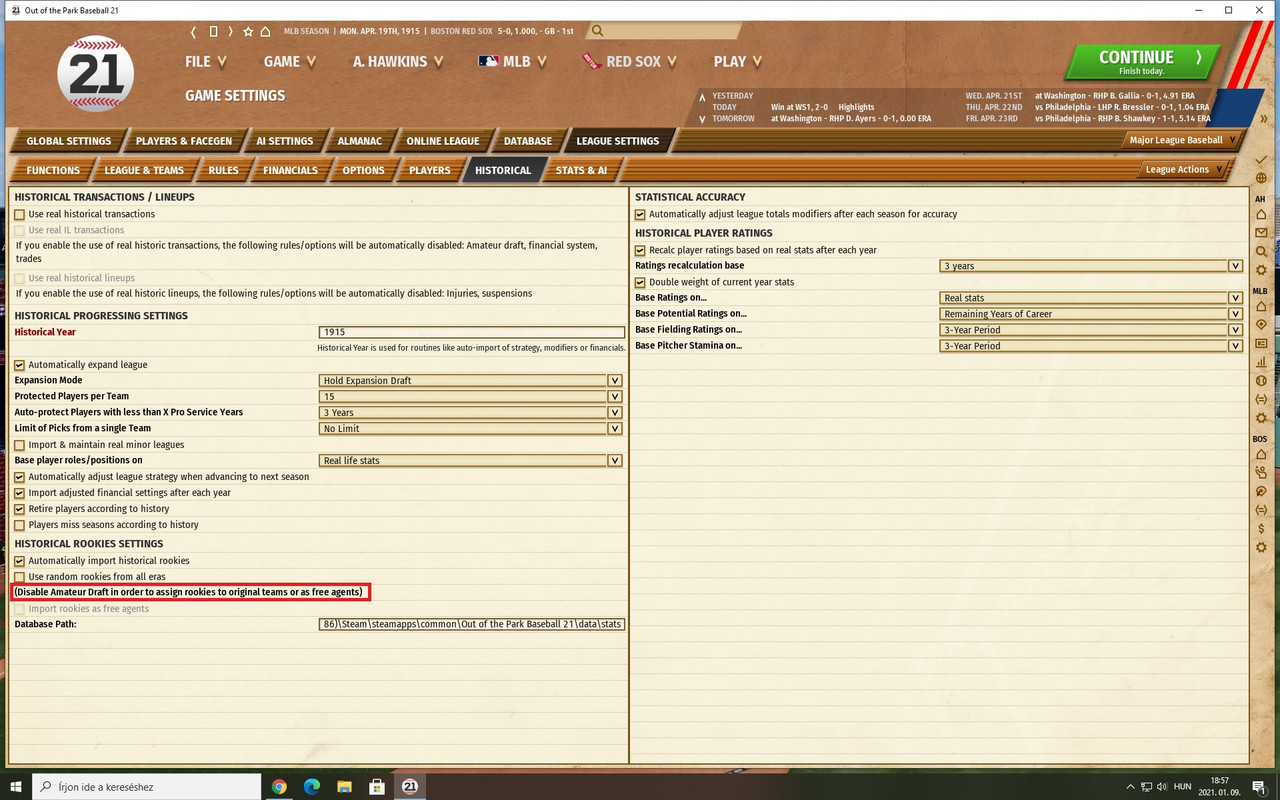Open the Expansion Mode dropdown
Viewport: 1280px width, 800px height.
pyautogui.click(x=471, y=381)
